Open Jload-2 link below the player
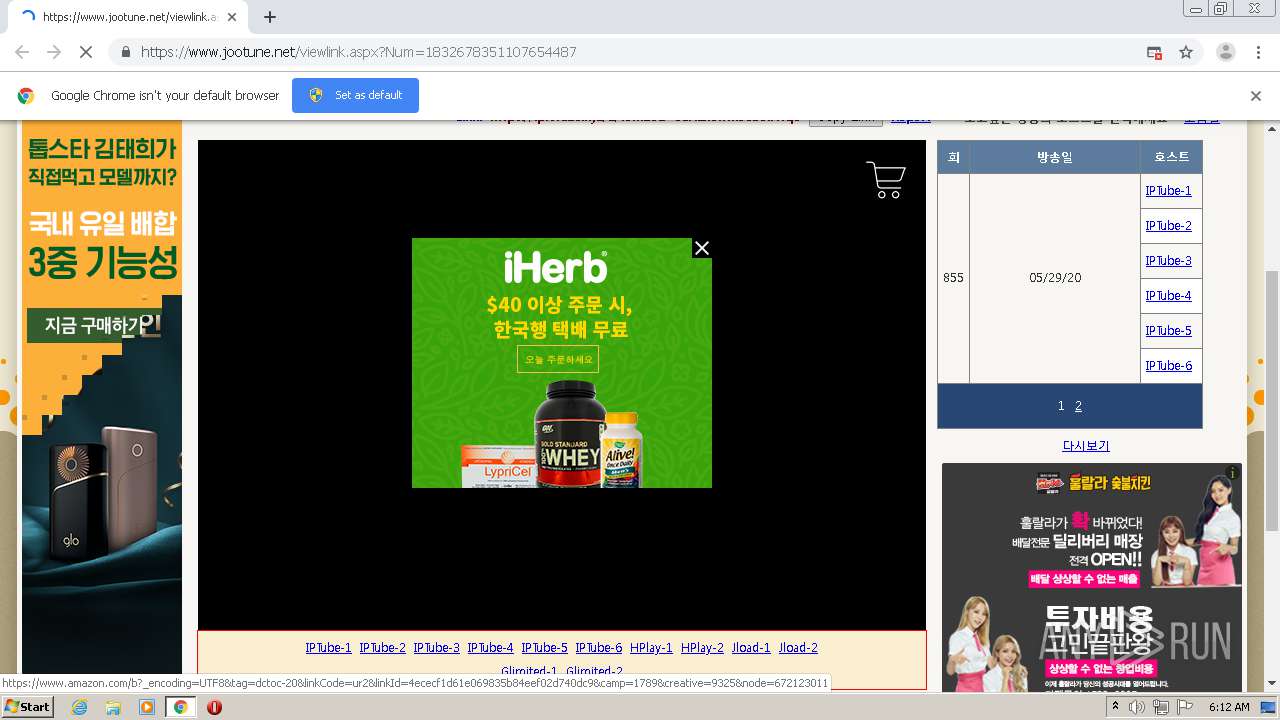This screenshot has height=720, width=1280. (x=798, y=648)
